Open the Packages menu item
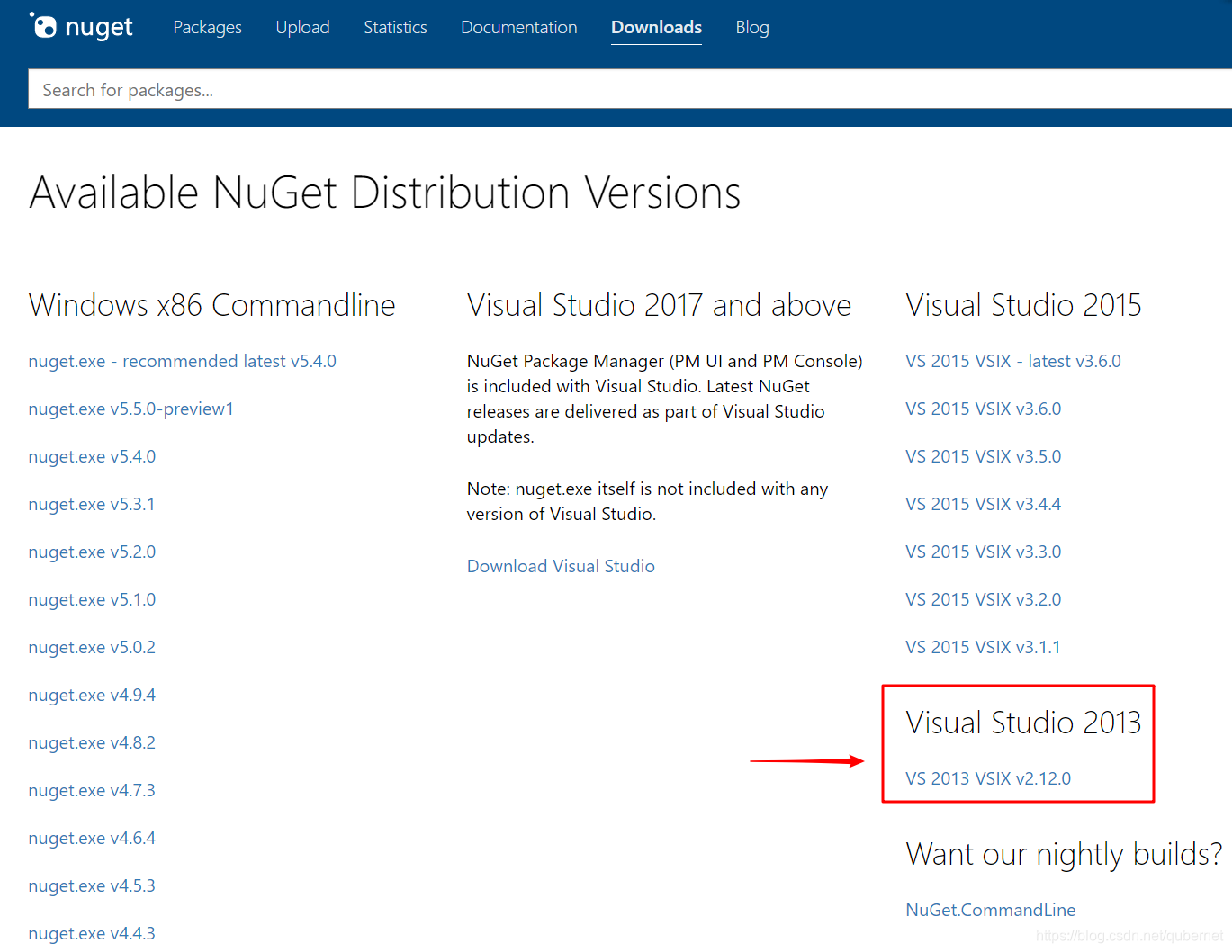1232x952 pixels. point(207,28)
